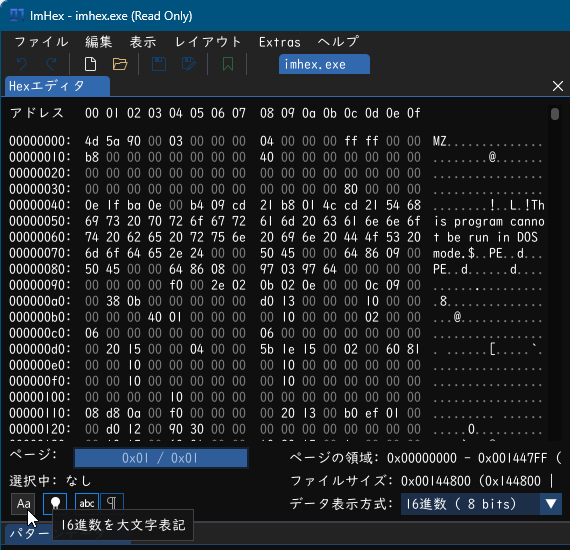The width and height of the screenshot is (570, 550).
Task: Click byte 38 in row 000000a0
Action: tap(113, 301)
